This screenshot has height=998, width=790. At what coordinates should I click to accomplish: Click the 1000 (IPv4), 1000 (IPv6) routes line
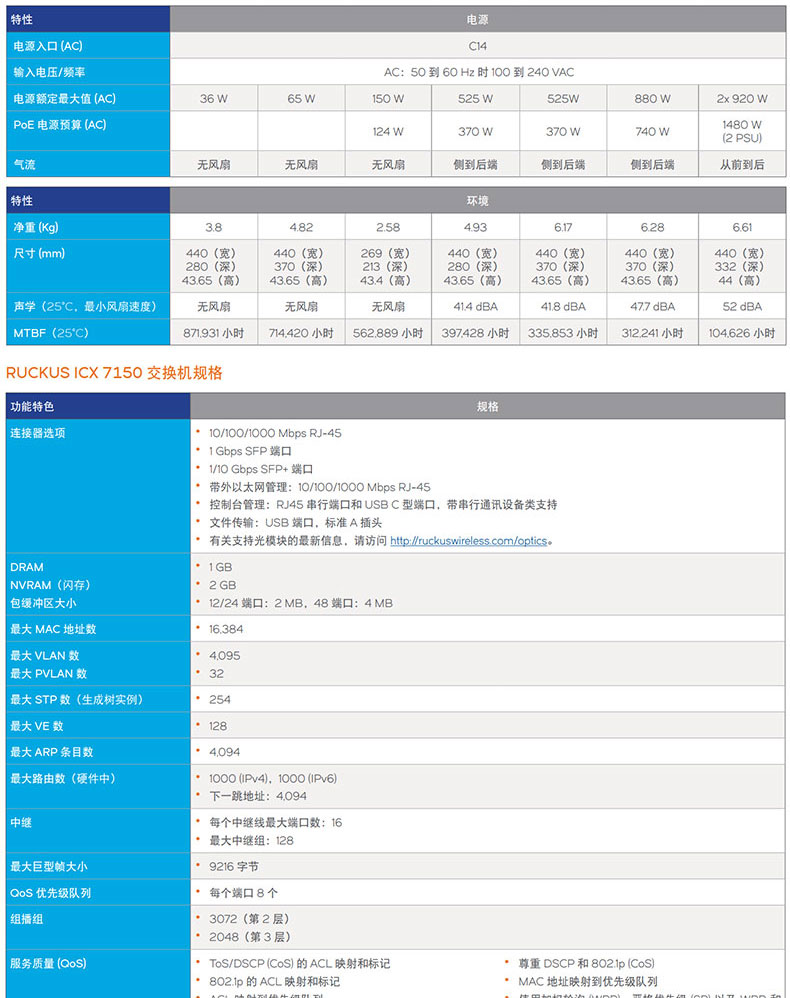[x=273, y=778]
